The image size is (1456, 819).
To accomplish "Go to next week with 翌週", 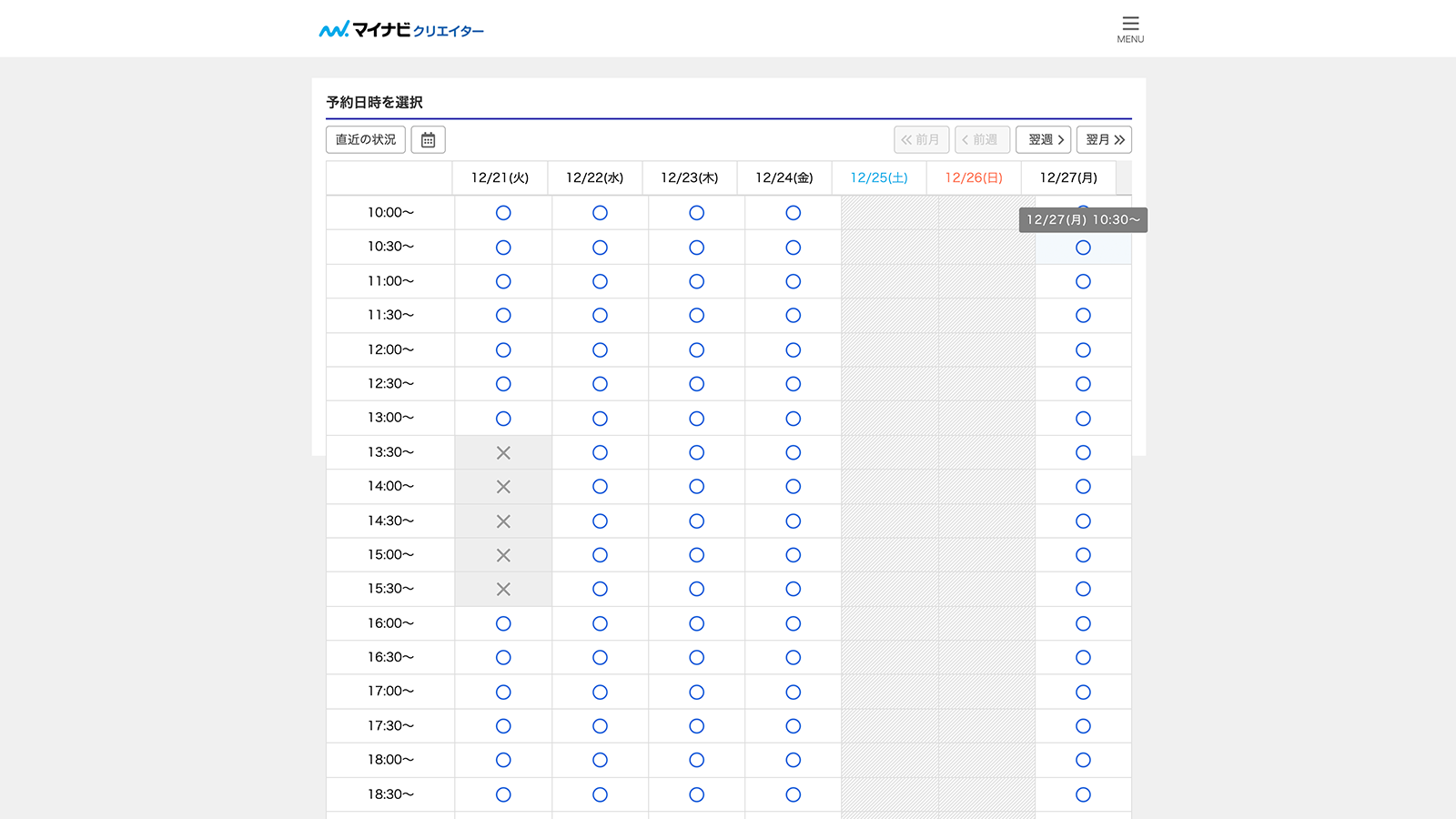I will (1043, 139).
